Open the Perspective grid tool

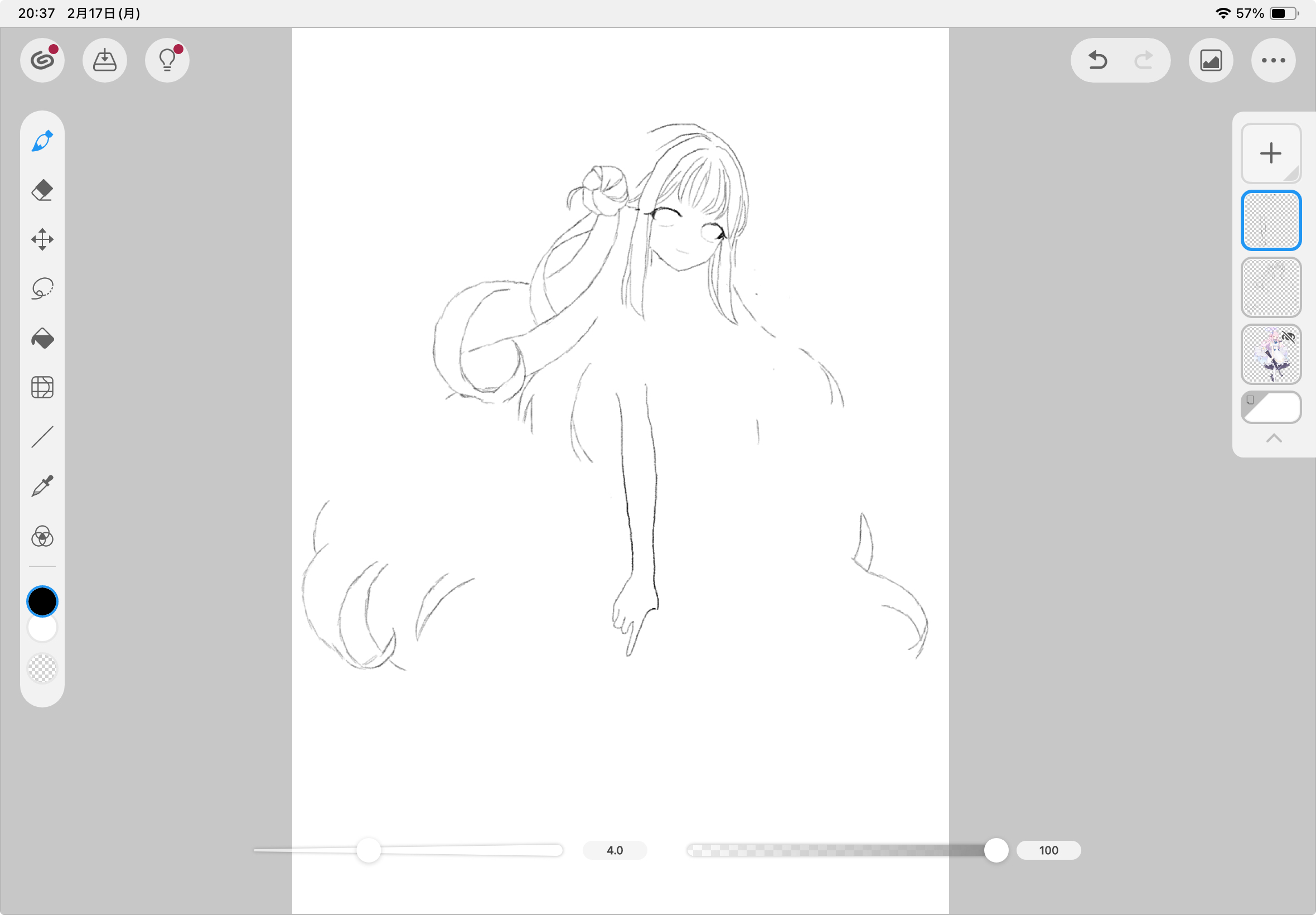[42, 388]
